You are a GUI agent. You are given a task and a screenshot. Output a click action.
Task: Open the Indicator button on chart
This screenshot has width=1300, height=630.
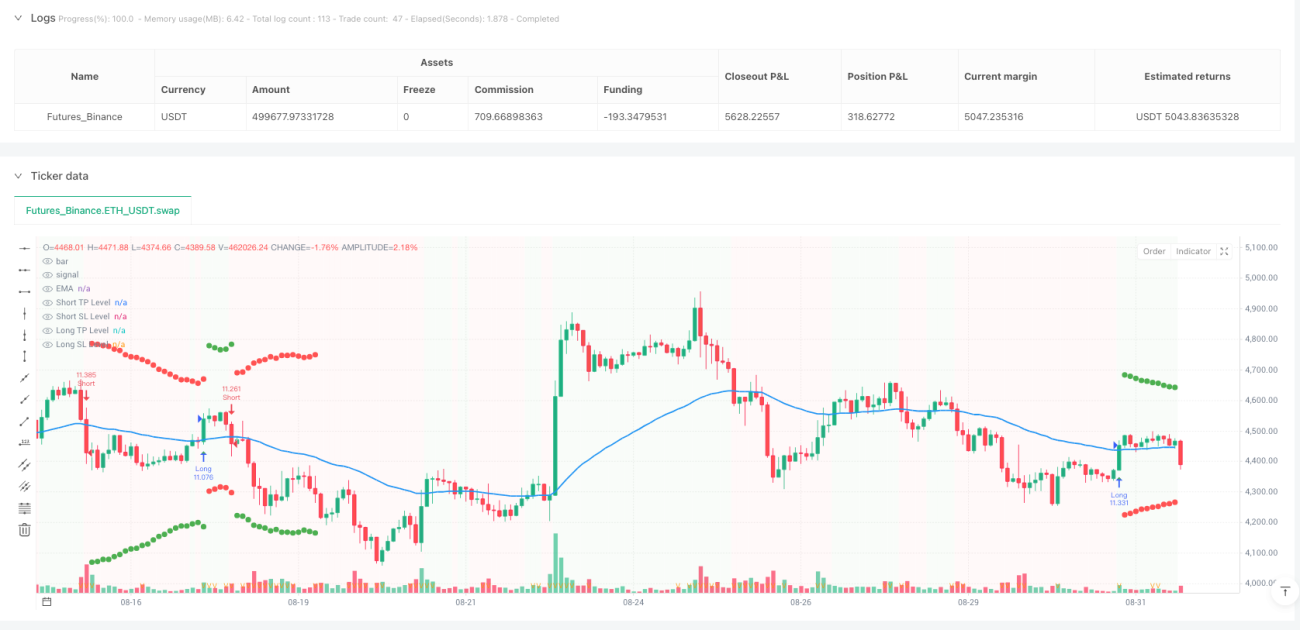coord(1193,251)
